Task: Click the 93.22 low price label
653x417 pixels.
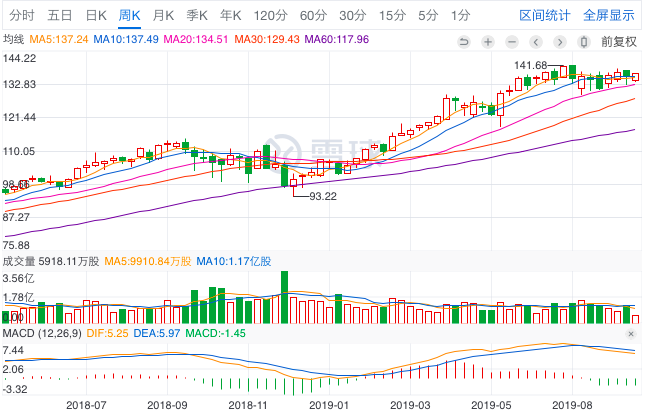Action: 323,196
